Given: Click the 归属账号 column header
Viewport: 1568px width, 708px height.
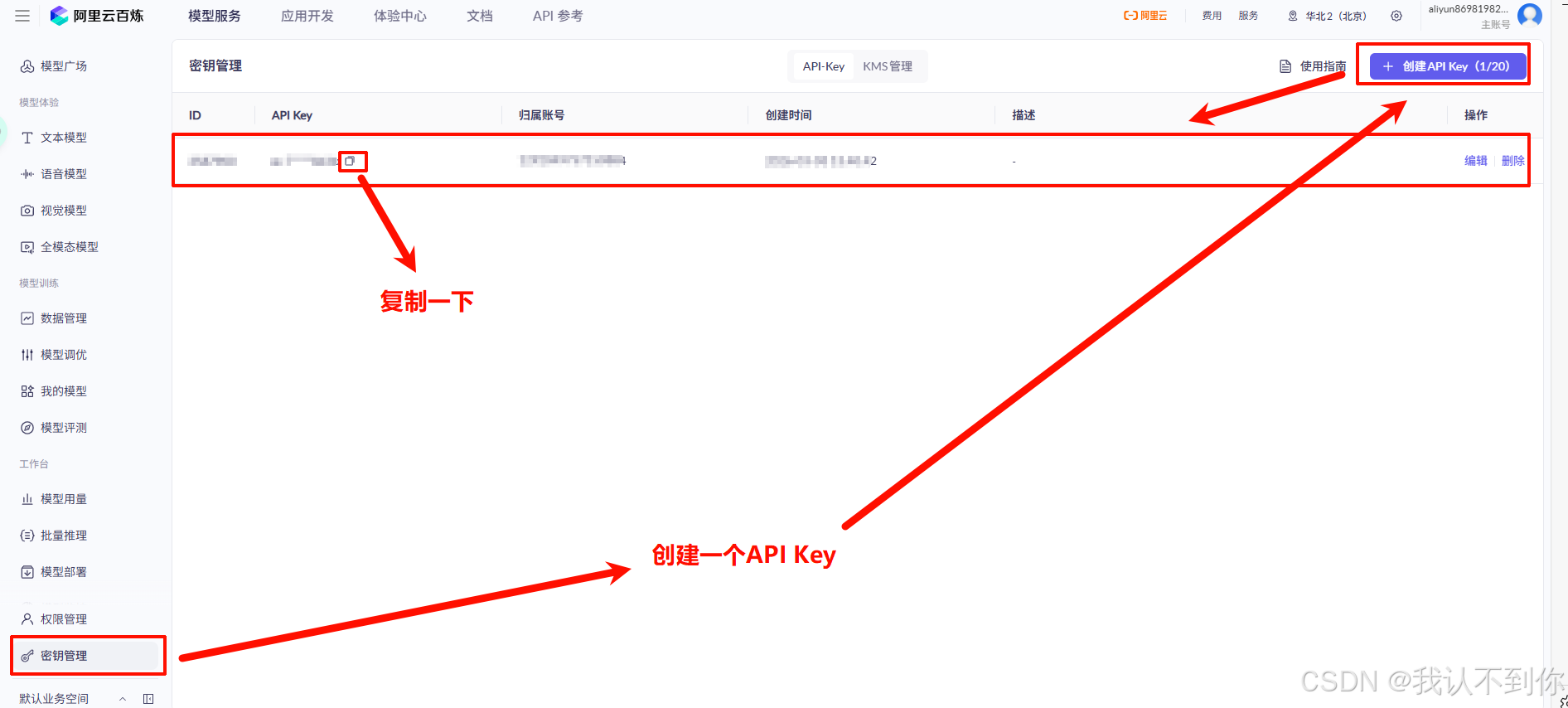Looking at the screenshot, I should [x=542, y=115].
